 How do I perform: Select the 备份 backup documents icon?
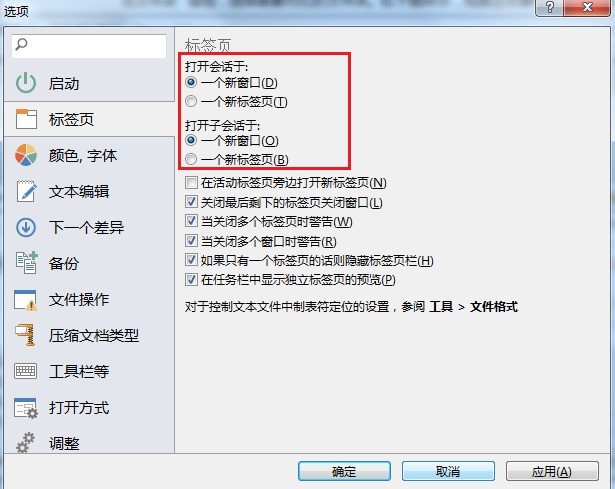27,262
